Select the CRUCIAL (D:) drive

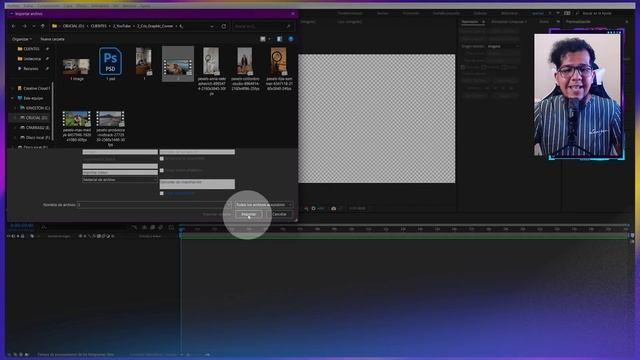point(34,118)
